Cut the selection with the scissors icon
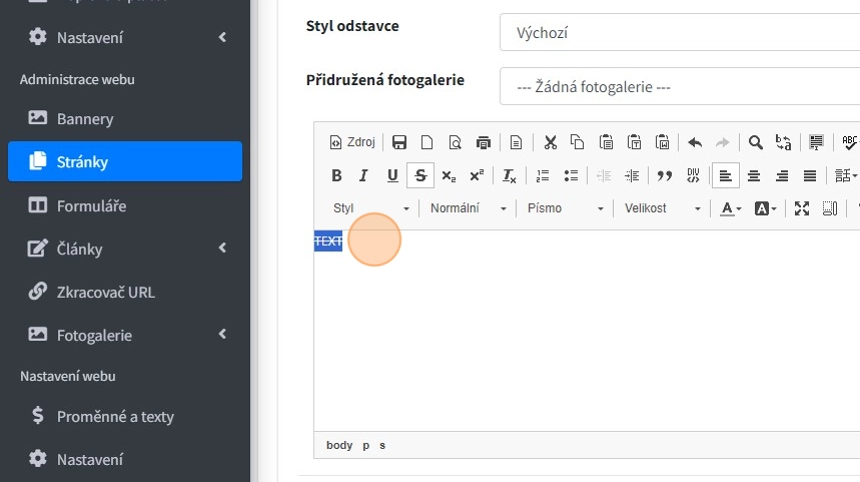 click(x=549, y=142)
